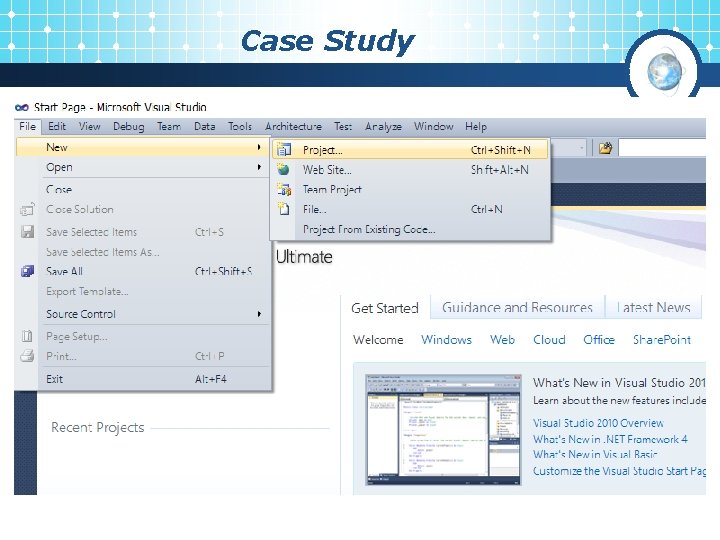Choose Project From Existing Code...
Viewport: 720px width, 540px height.
410,229
